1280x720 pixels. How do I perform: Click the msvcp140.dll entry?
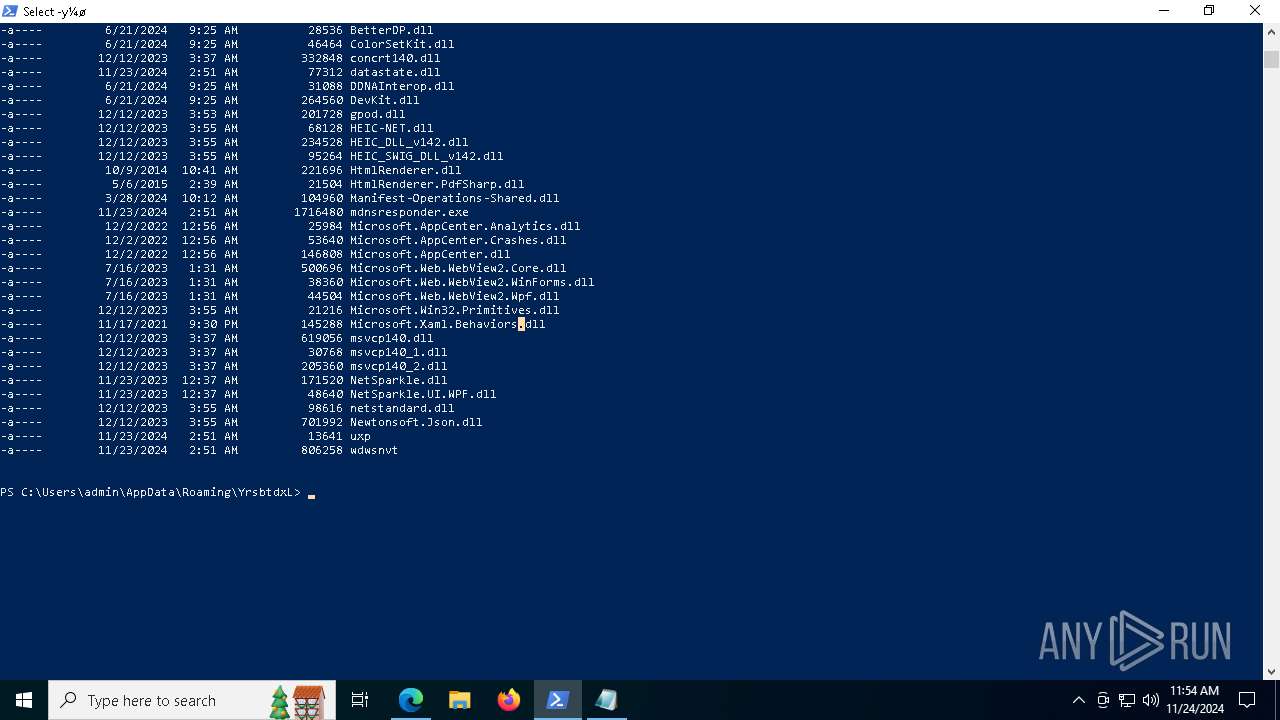tap(391, 338)
